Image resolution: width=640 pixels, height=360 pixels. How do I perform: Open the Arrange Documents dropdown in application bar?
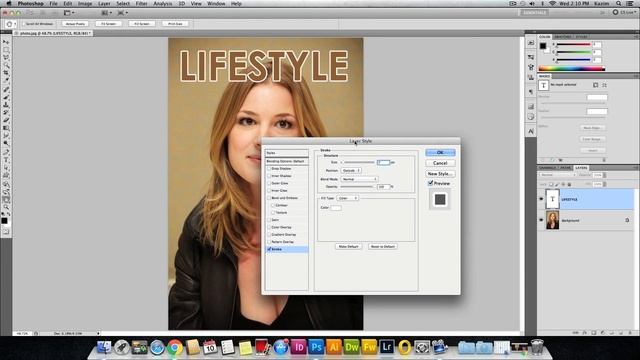click(107, 13)
